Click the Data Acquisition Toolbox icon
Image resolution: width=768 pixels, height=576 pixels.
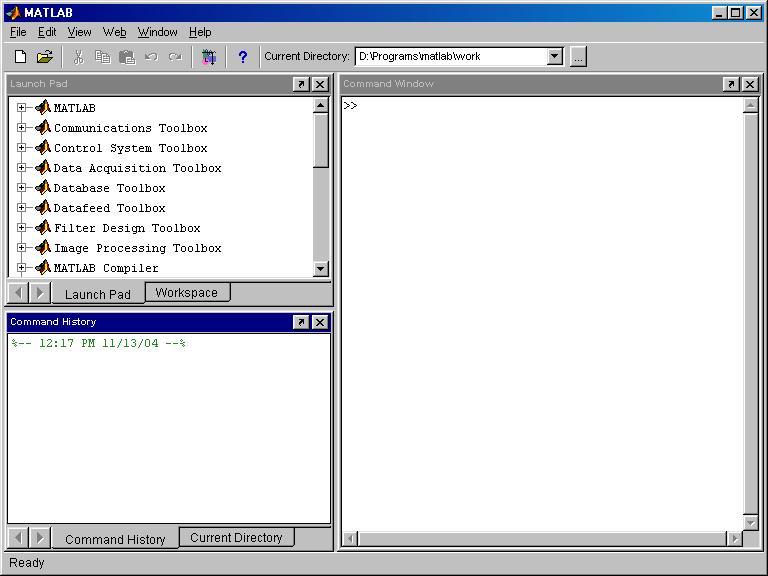tap(43, 167)
